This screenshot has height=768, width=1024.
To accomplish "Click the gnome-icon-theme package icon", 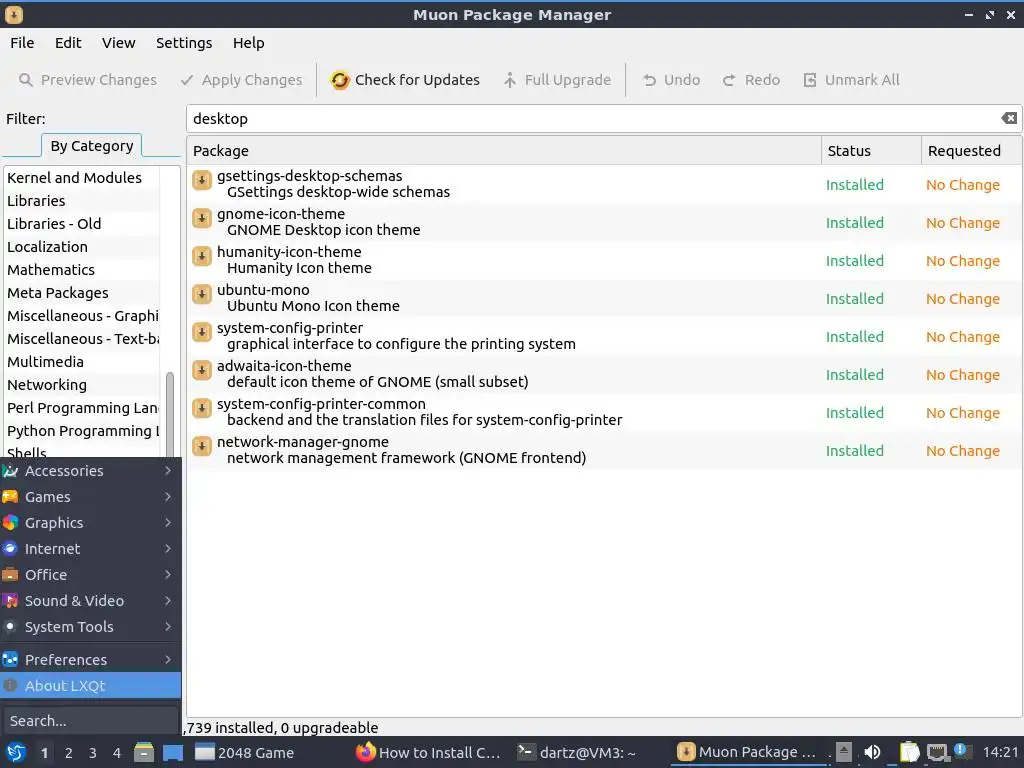I will [202, 217].
